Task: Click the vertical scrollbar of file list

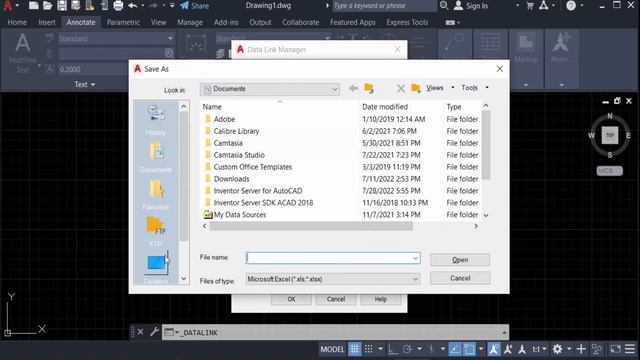Action: tap(486, 145)
